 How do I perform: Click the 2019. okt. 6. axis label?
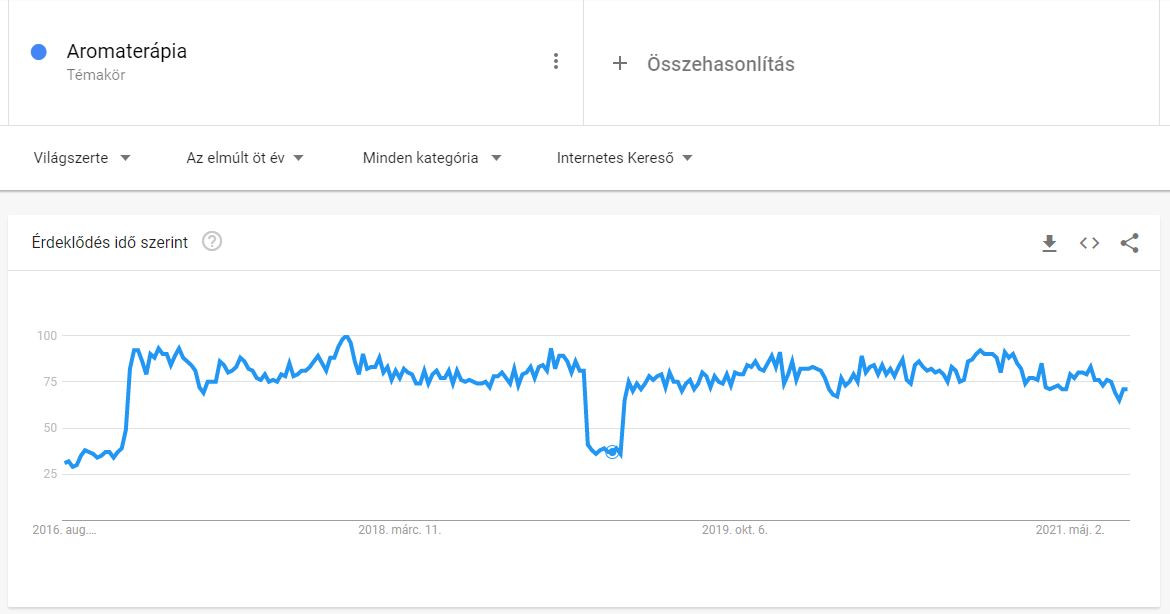tap(734, 530)
